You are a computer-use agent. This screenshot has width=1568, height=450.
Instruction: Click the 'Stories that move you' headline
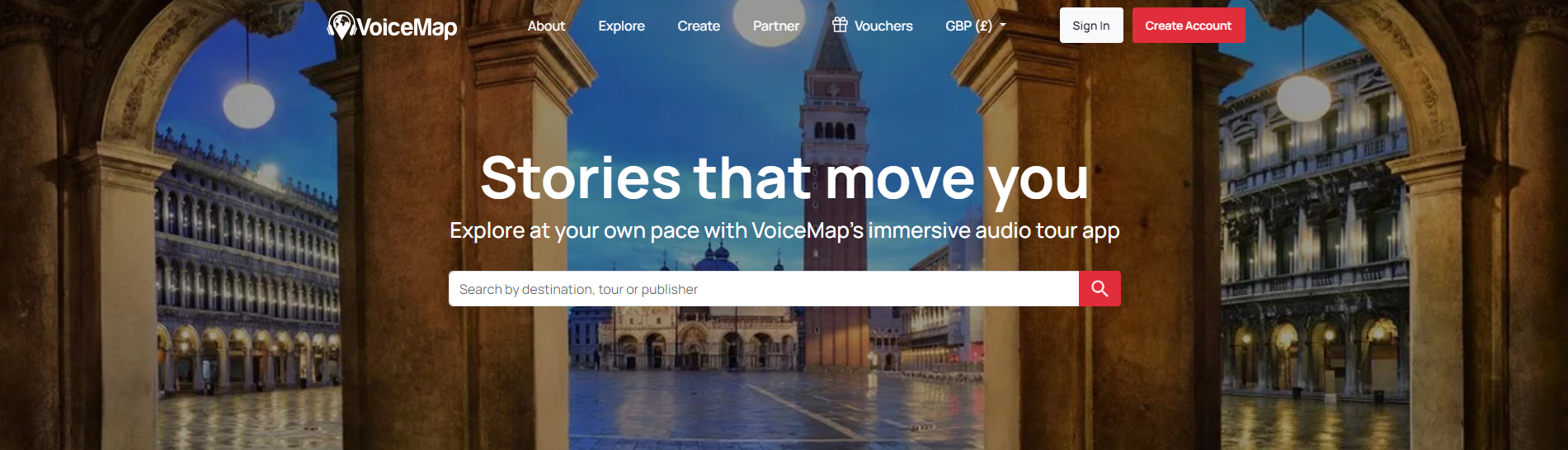(784, 178)
